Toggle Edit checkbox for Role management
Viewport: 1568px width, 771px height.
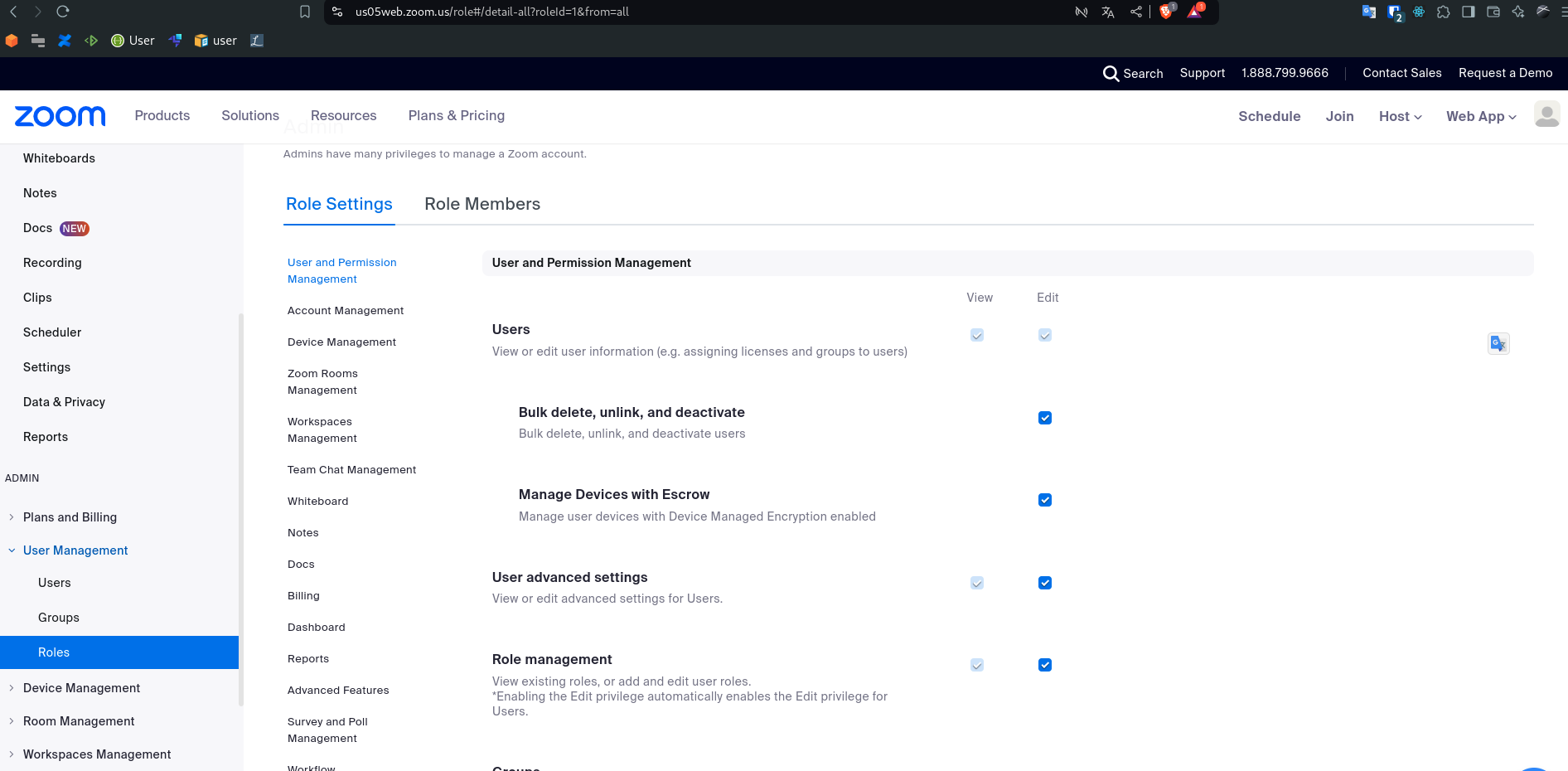pyautogui.click(x=1045, y=665)
